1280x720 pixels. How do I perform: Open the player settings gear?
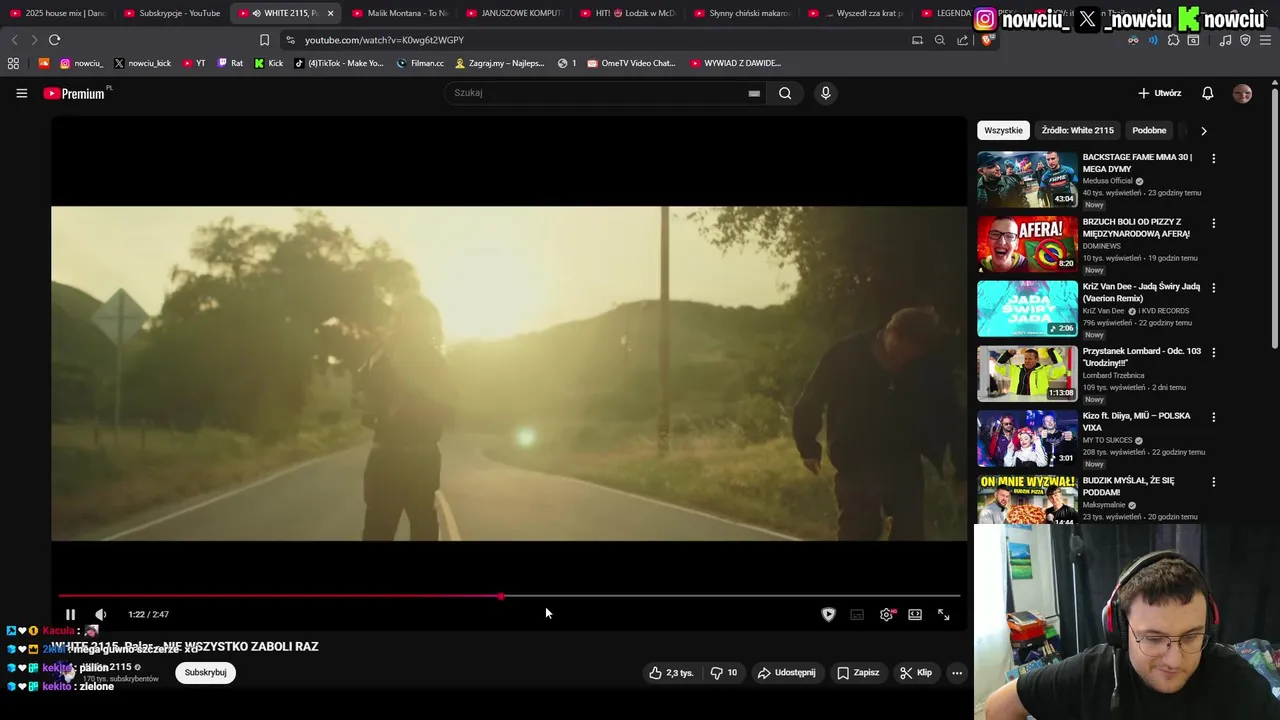[x=886, y=614]
